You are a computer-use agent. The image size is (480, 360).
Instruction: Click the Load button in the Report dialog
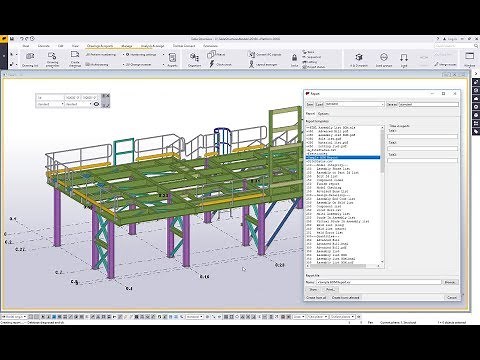(x=319, y=104)
